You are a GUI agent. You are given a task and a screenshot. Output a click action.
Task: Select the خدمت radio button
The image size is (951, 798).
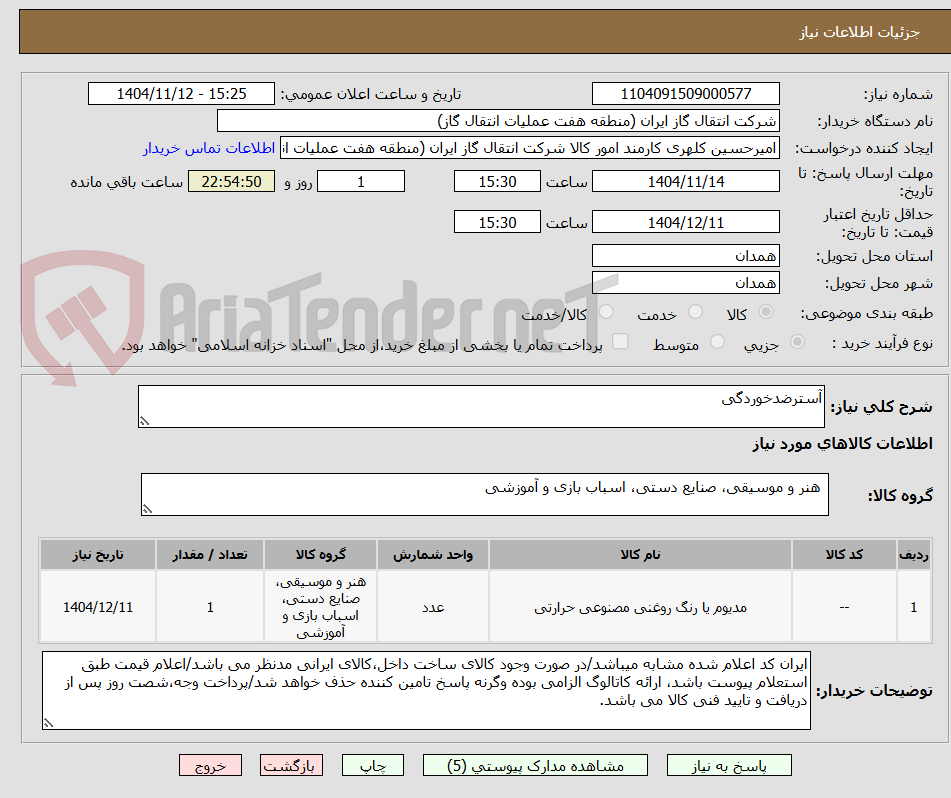[695, 312]
